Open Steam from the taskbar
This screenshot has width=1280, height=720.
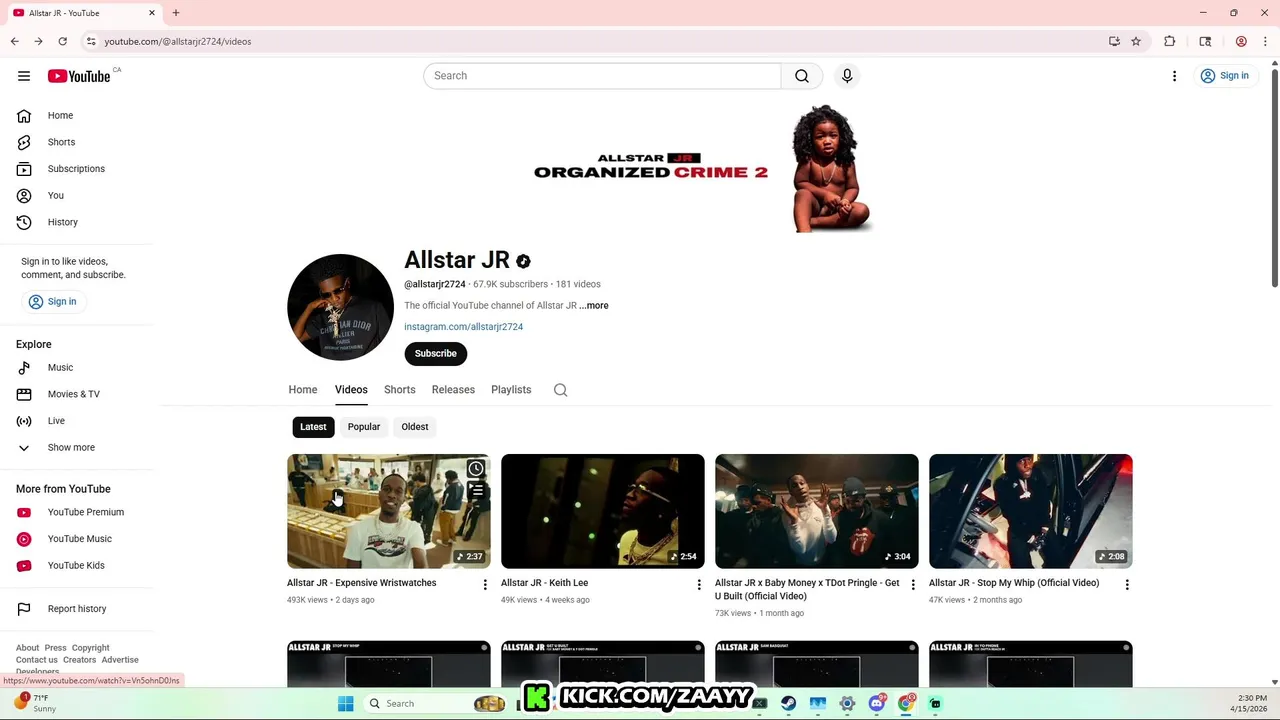[x=789, y=704]
